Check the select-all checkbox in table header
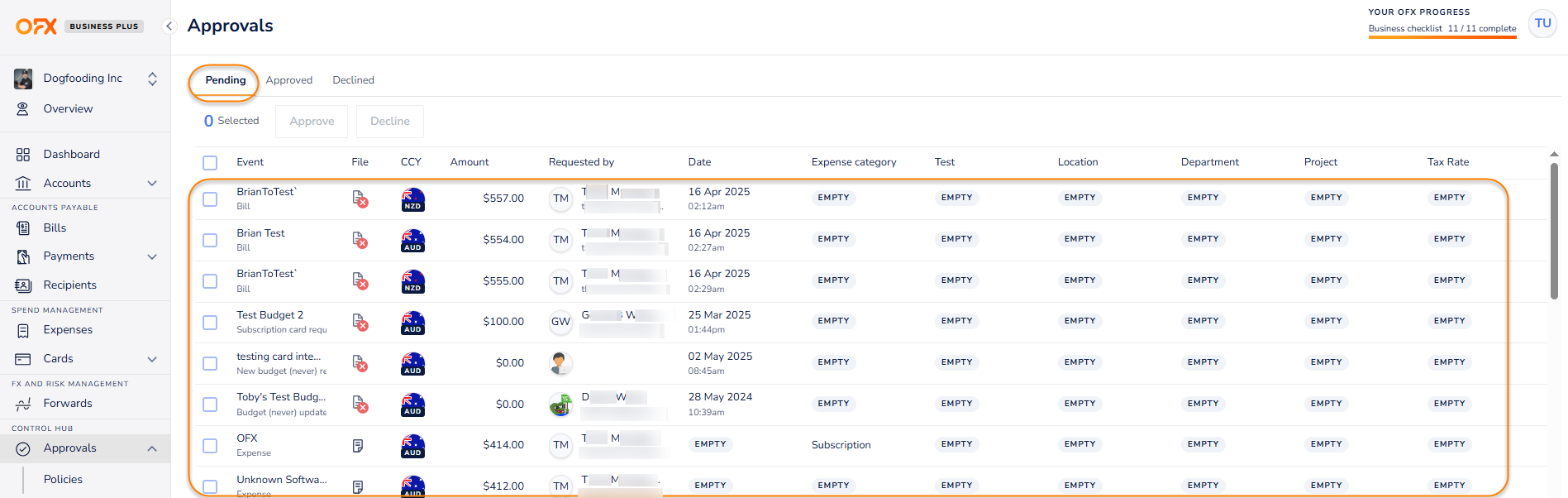 (210, 163)
